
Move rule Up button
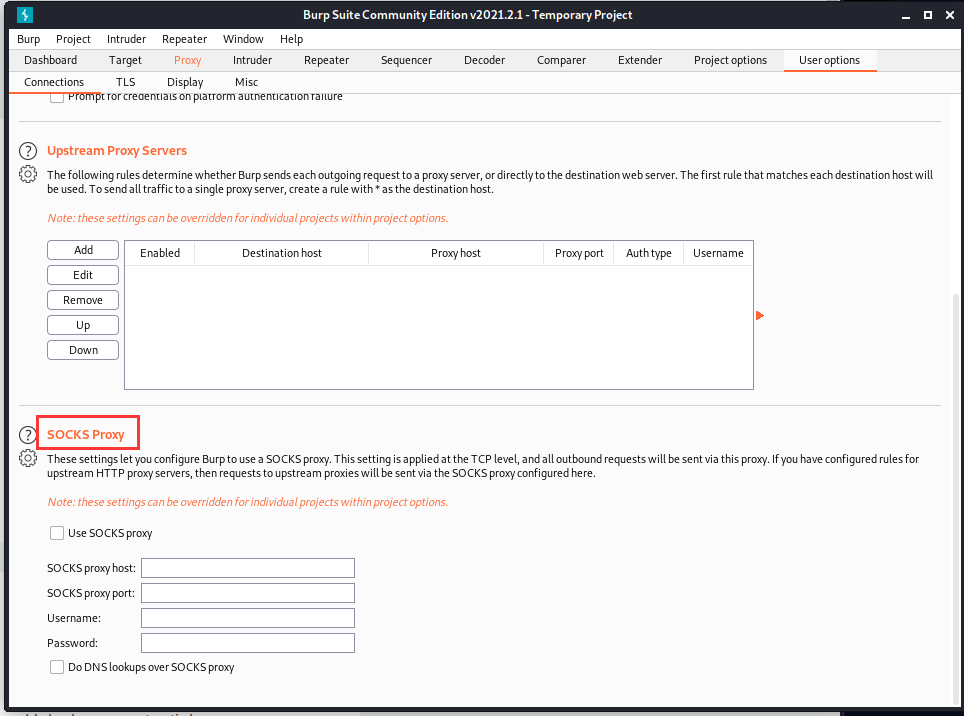coord(83,325)
